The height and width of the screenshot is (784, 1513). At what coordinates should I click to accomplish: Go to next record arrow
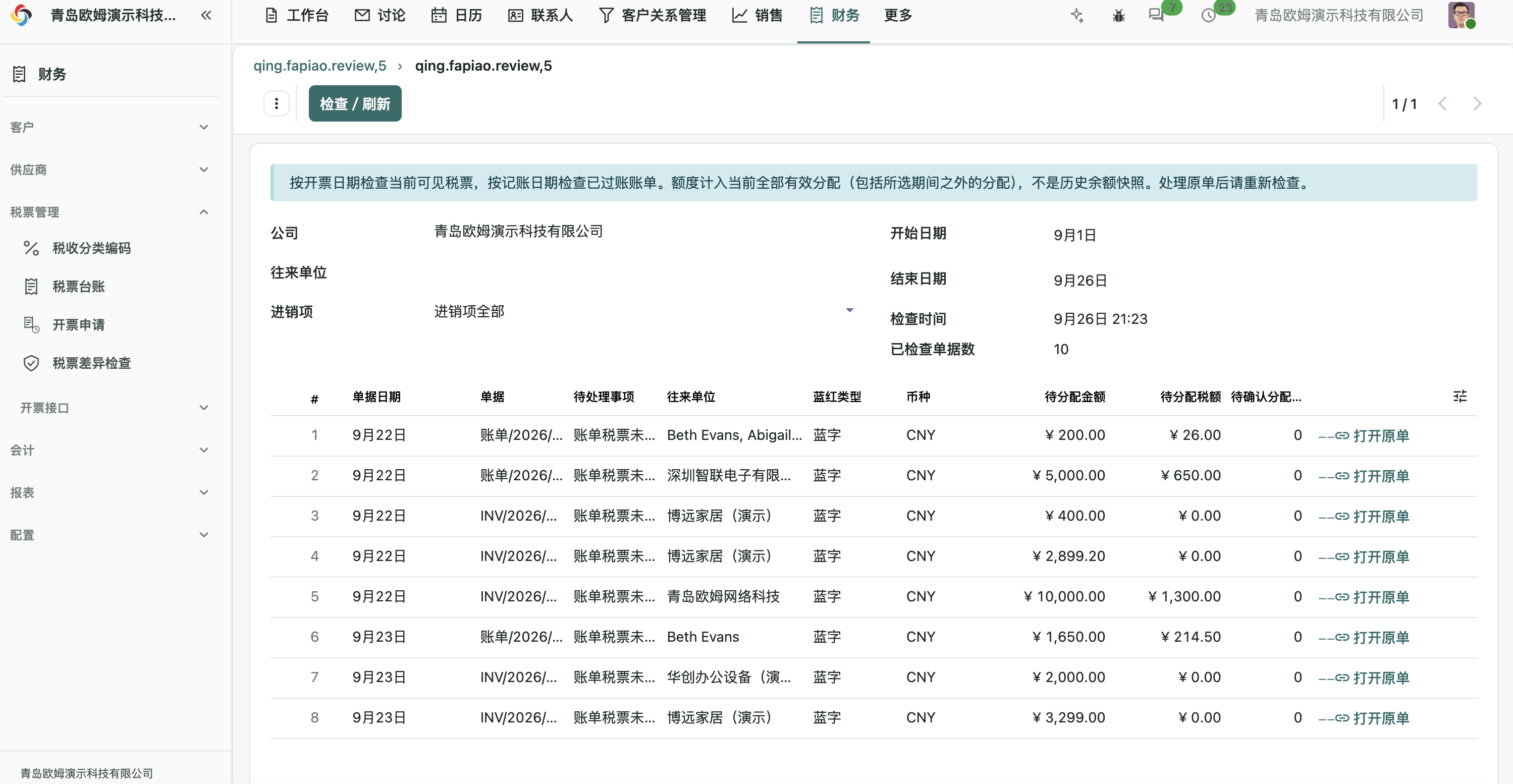click(x=1477, y=104)
